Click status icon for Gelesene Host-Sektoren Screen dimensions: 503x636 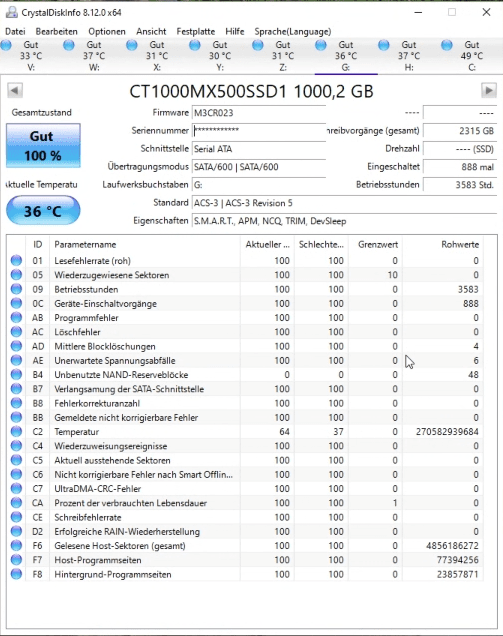tap(16, 546)
